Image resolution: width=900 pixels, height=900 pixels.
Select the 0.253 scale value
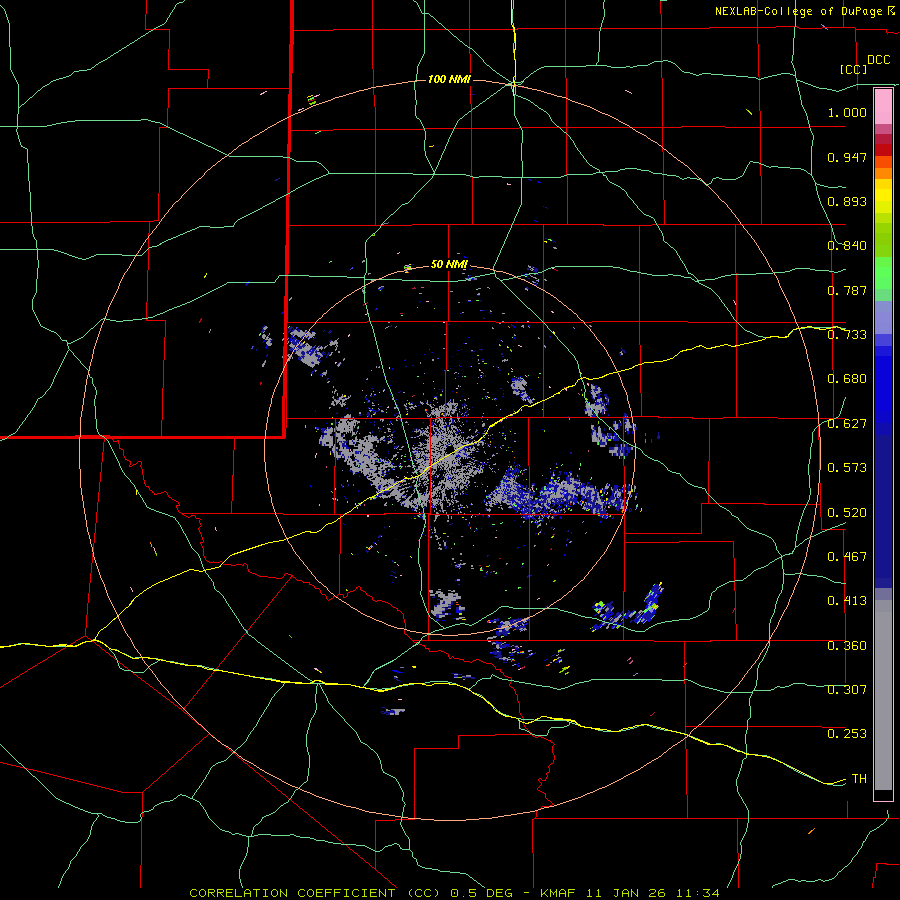click(847, 734)
